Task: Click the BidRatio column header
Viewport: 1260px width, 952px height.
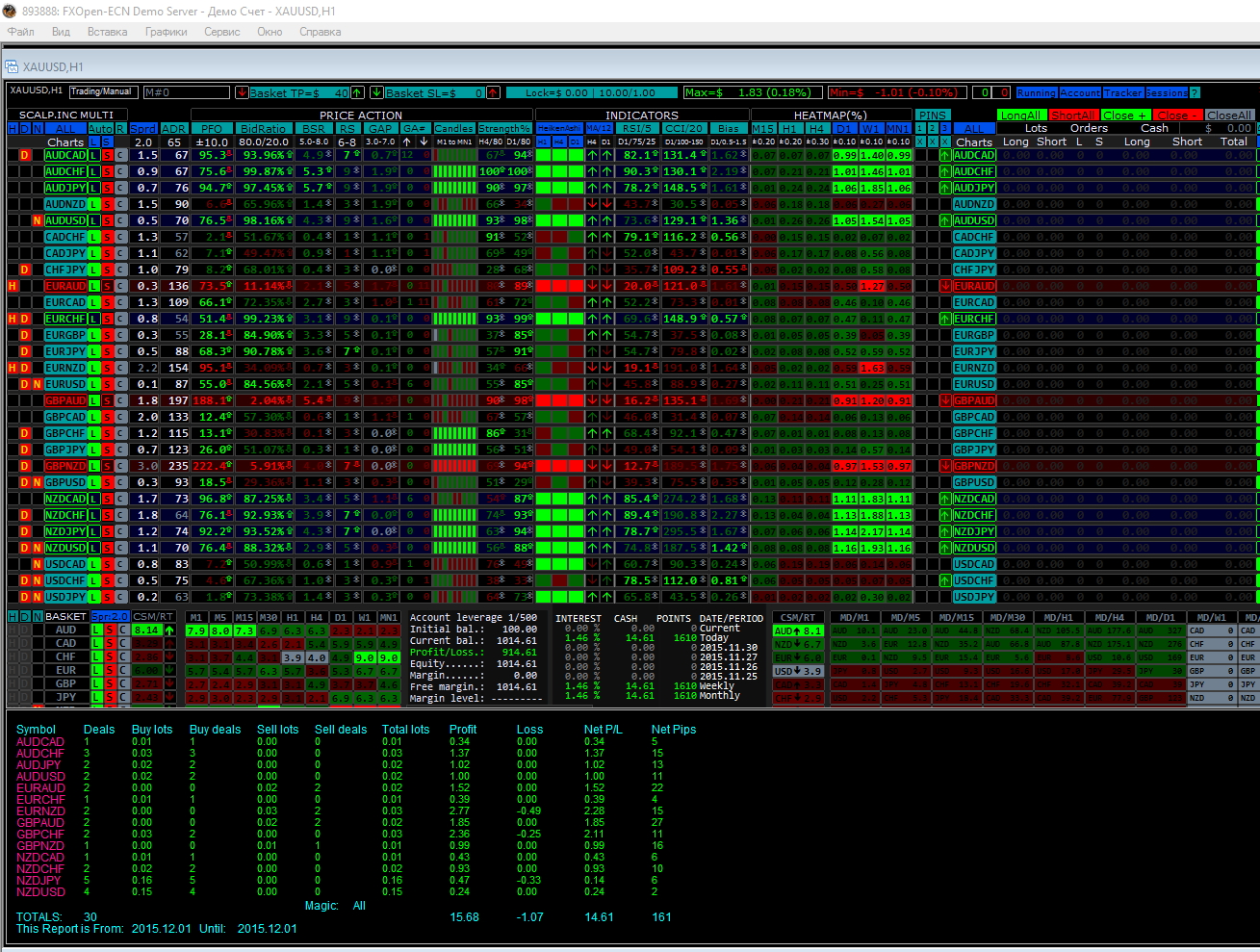Action: tap(264, 128)
